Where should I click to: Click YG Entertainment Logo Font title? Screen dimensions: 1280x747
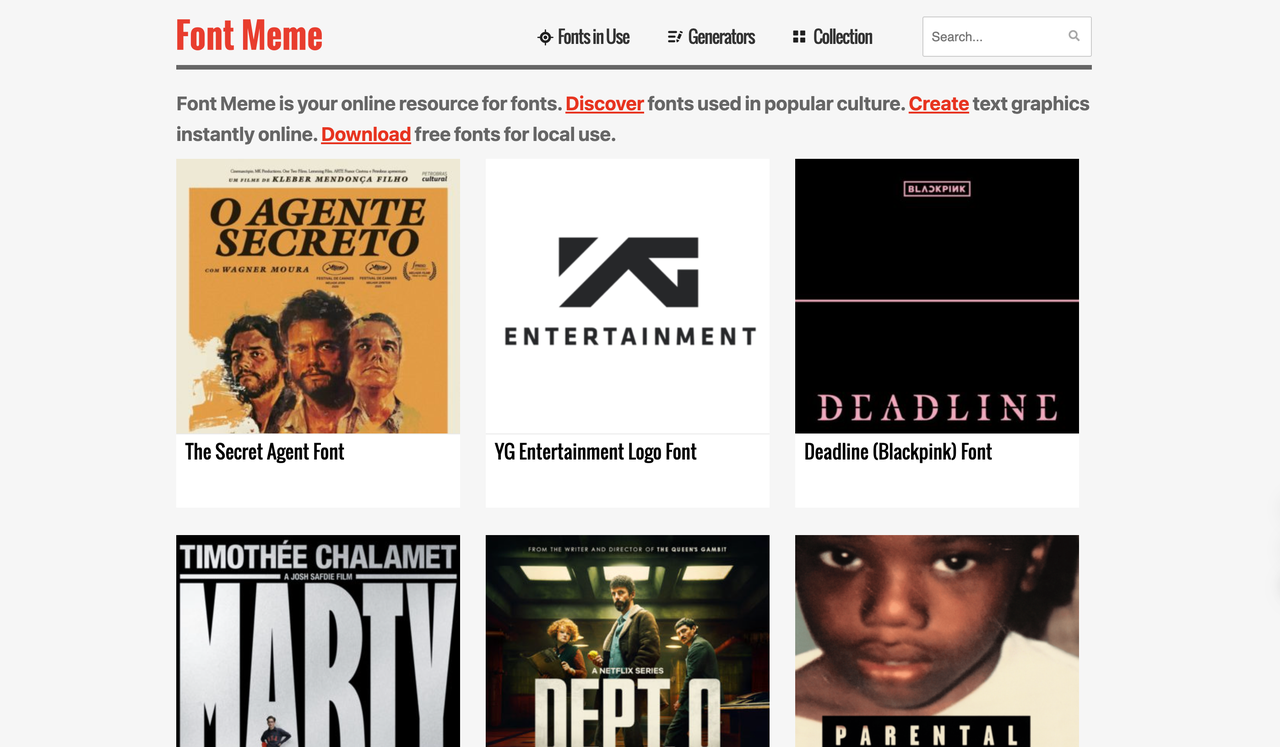[595, 452]
